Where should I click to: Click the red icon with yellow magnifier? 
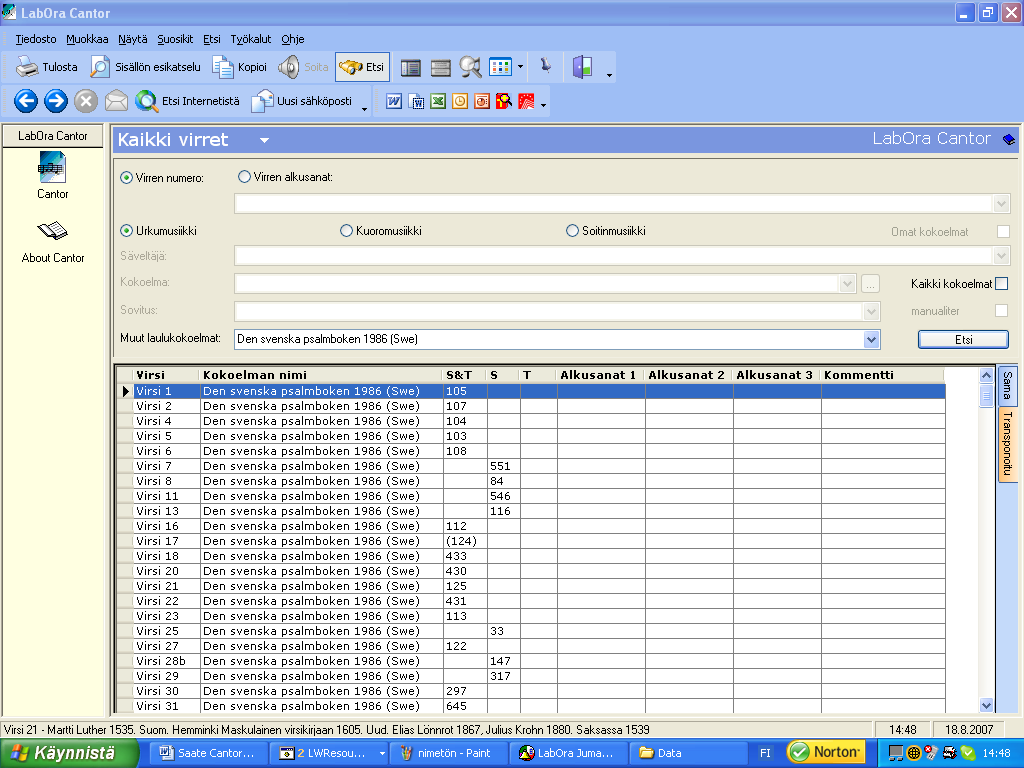504,101
